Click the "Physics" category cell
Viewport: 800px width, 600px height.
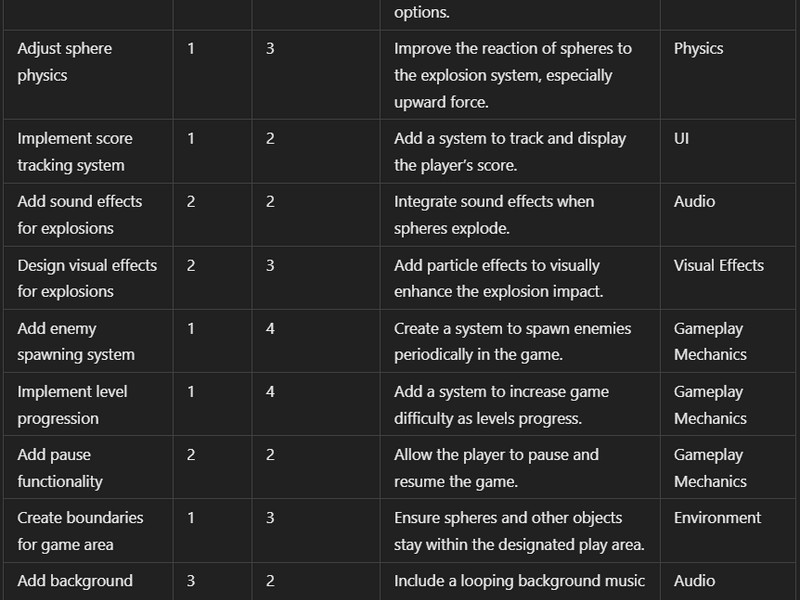(x=698, y=49)
